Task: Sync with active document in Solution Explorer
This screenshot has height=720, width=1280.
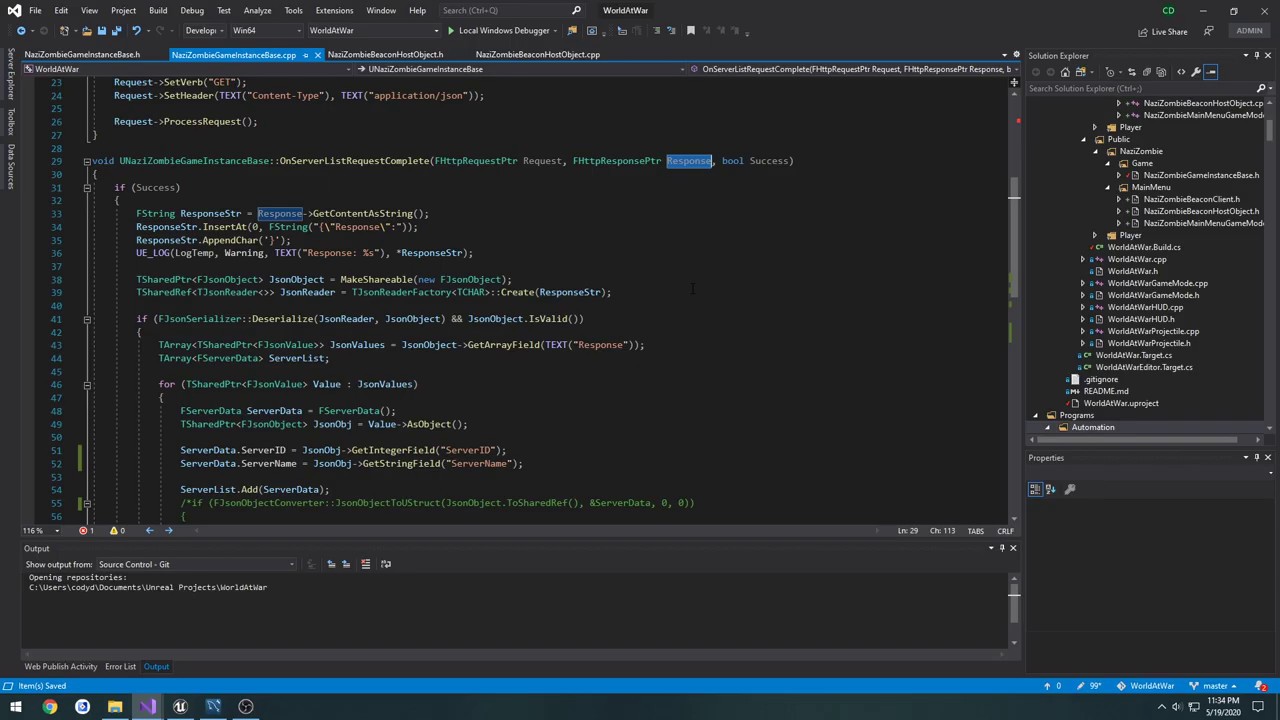Action: pyautogui.click(x=1132, y=72)
